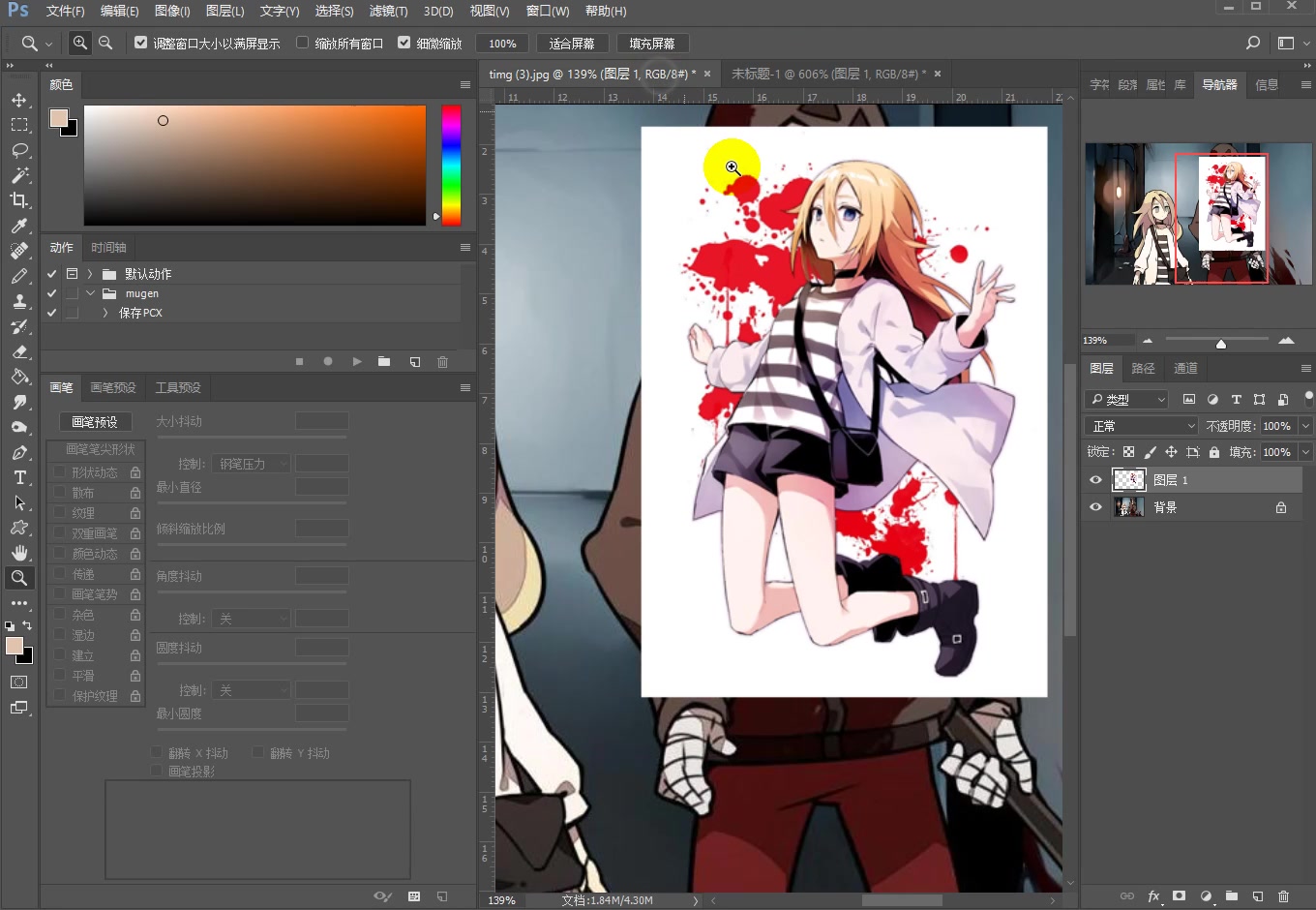Screen dimensions: 1316x910
Task: Select the Lasso tool
Action: [x=19, y=150]
